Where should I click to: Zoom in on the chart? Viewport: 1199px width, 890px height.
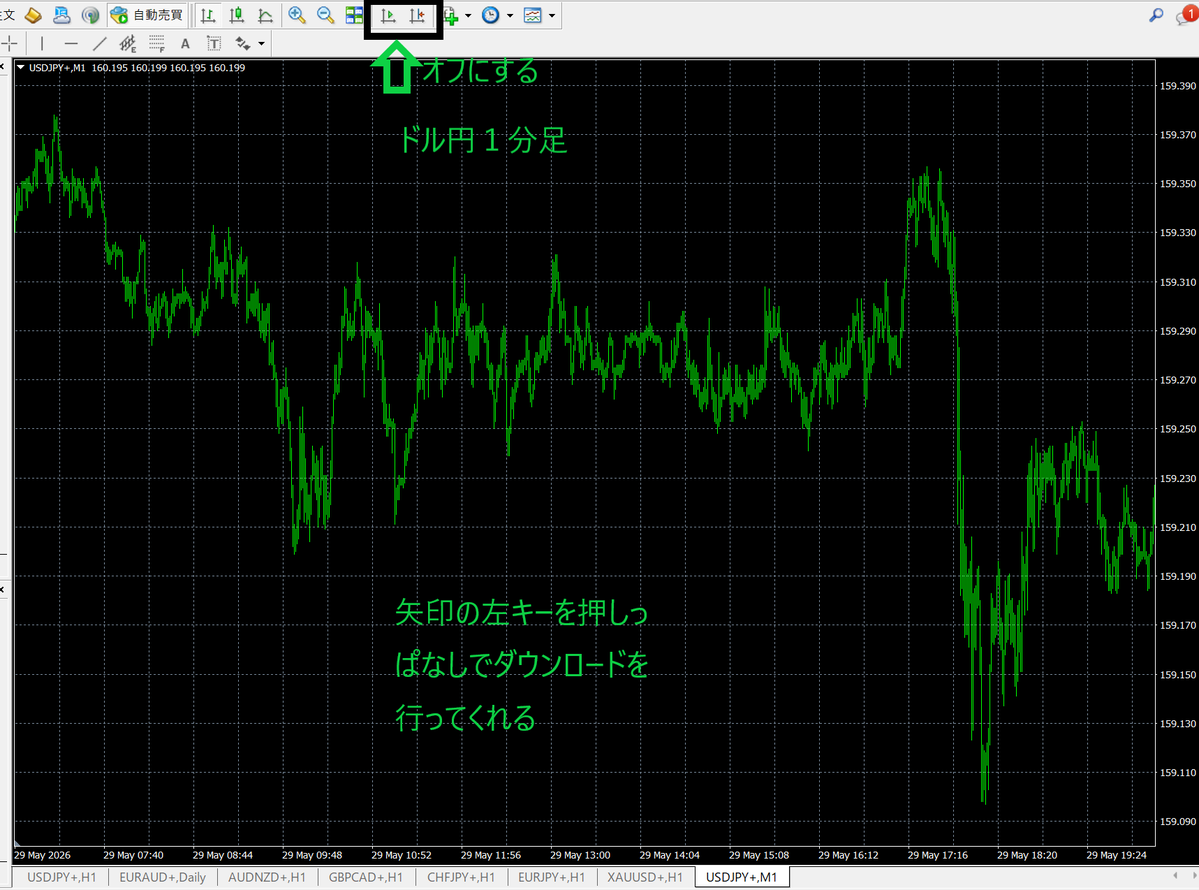coord(297,15)
